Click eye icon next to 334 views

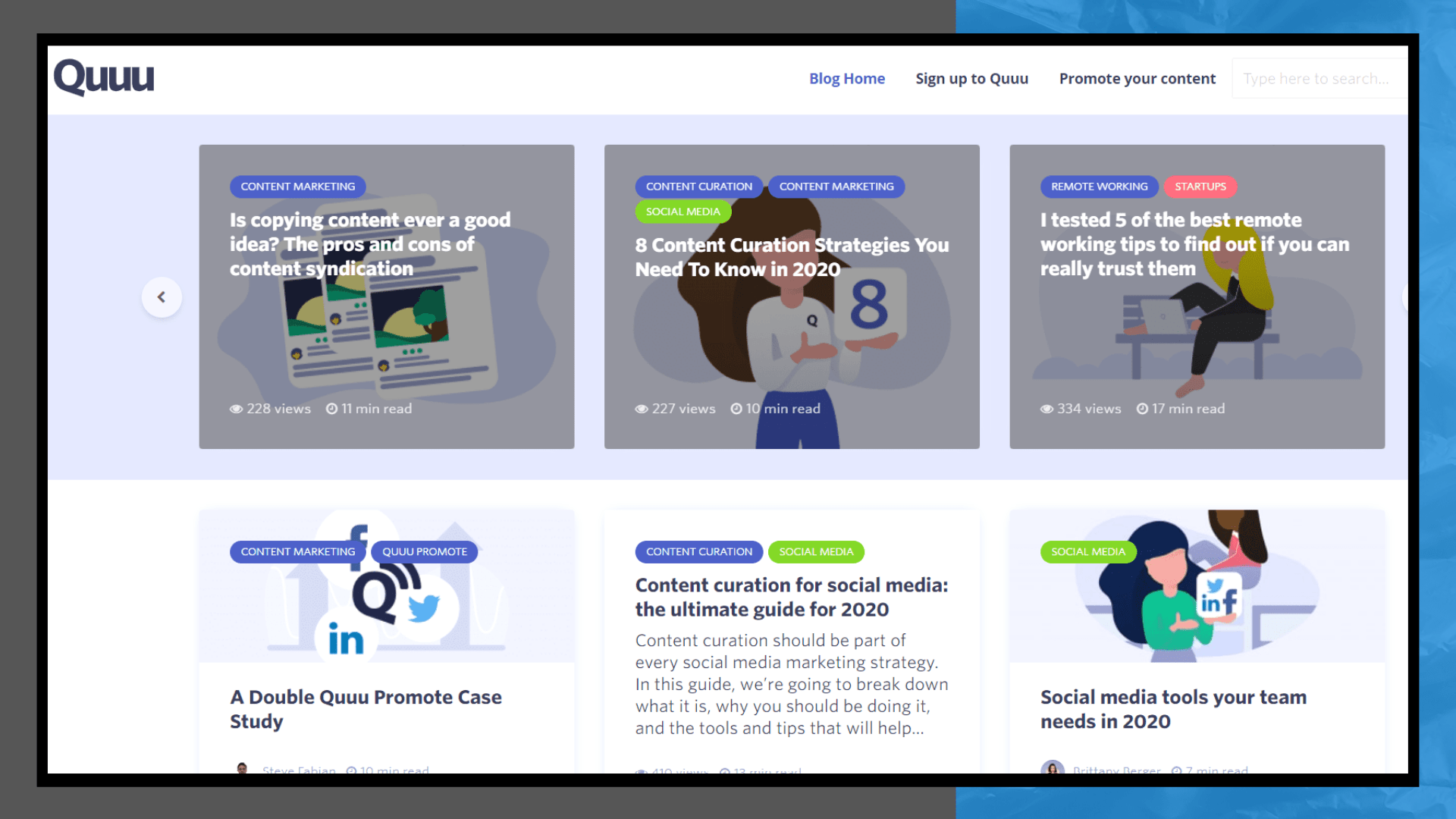(1046, 409)
